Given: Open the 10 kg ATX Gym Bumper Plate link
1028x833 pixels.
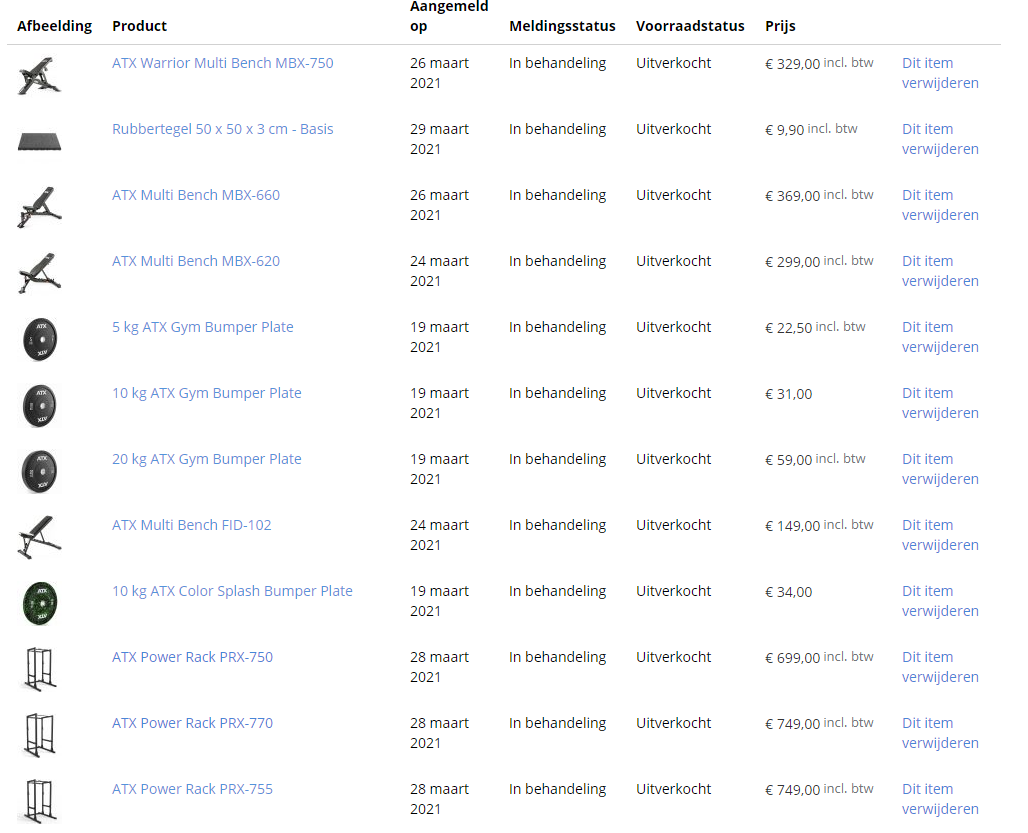Looking at the screenshot, I should pyautogui.click(x=206, y=393).
